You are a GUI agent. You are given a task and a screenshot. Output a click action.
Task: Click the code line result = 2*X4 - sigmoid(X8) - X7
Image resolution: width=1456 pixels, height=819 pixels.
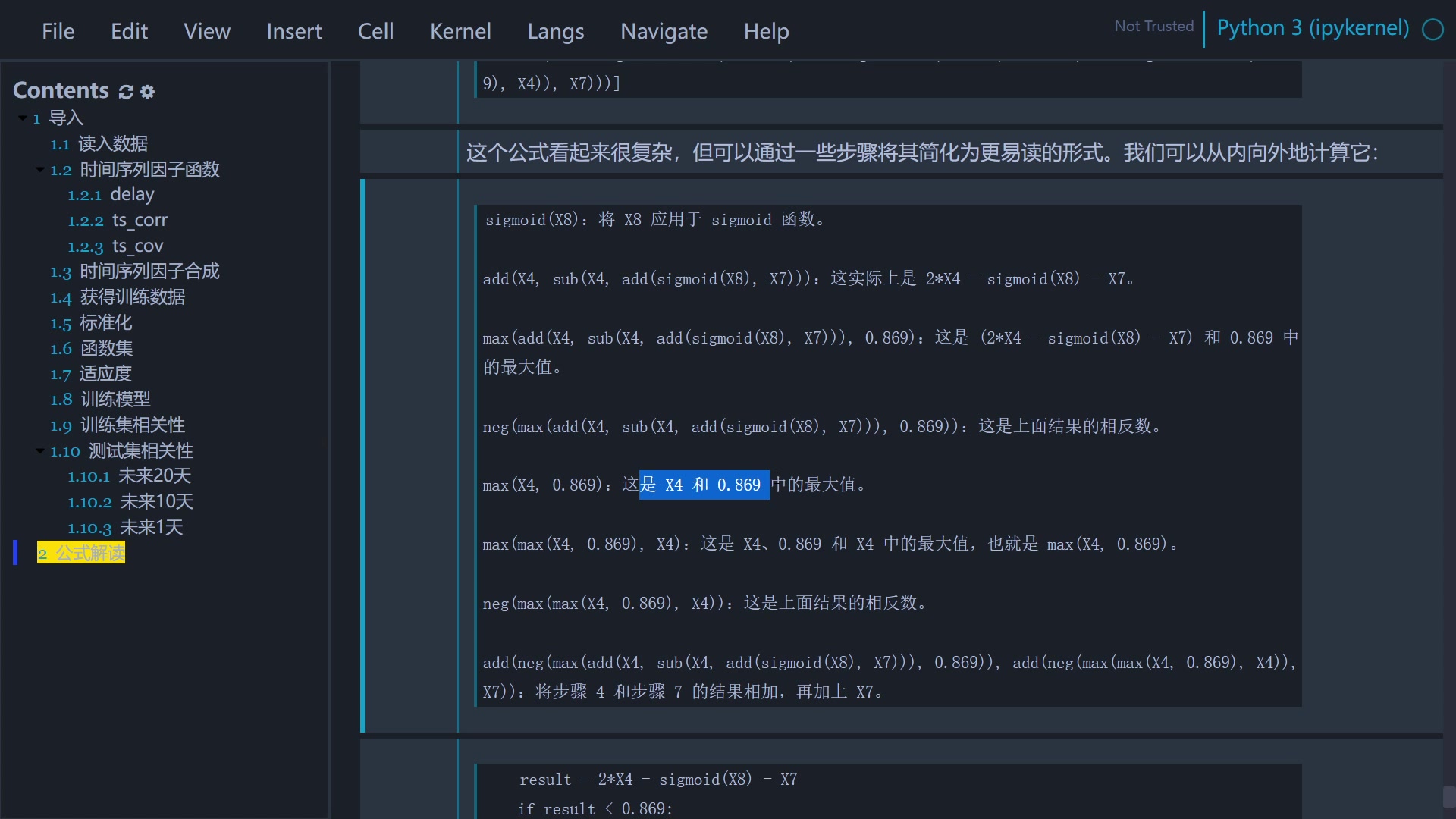658,780
